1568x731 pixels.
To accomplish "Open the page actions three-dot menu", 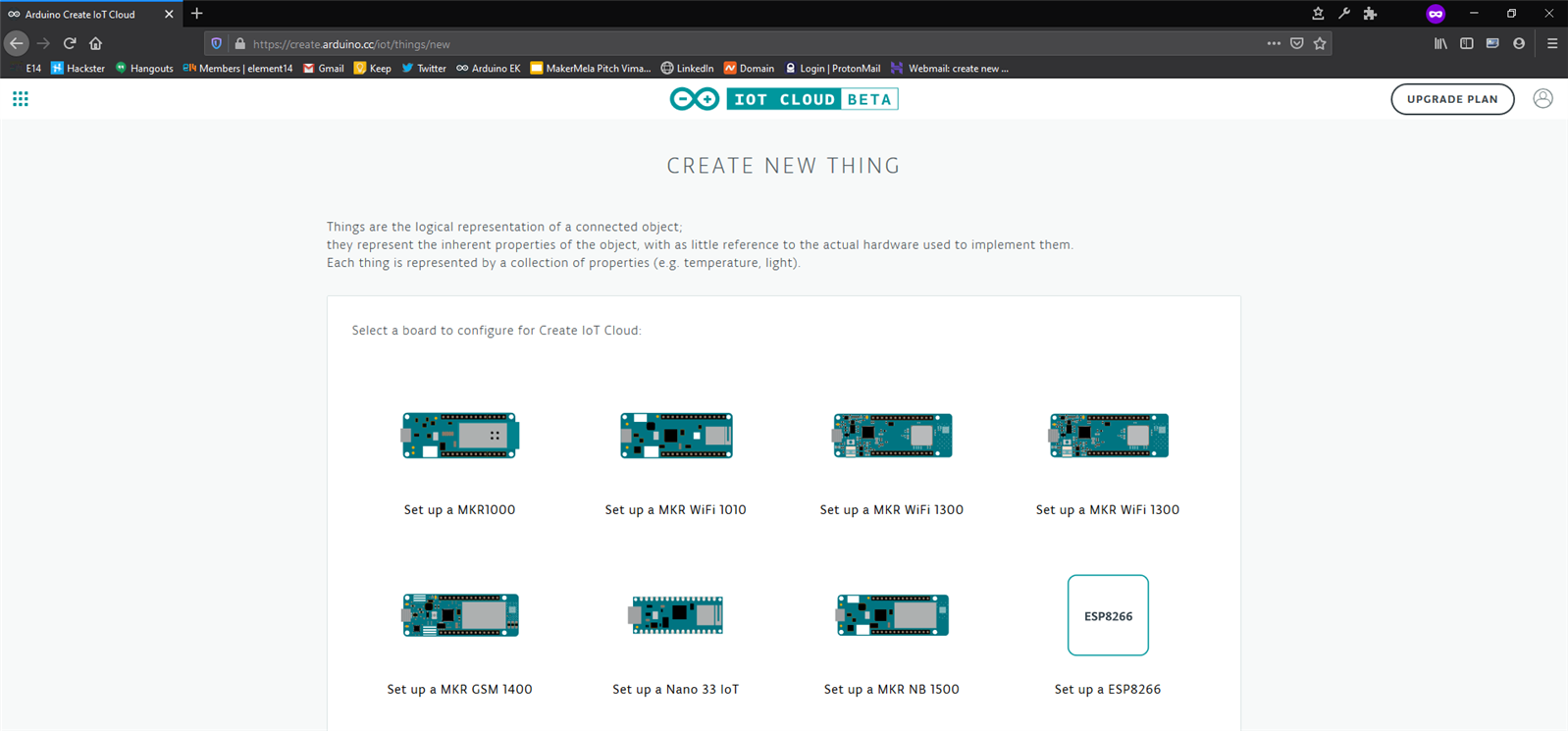I will [1274, 43].
